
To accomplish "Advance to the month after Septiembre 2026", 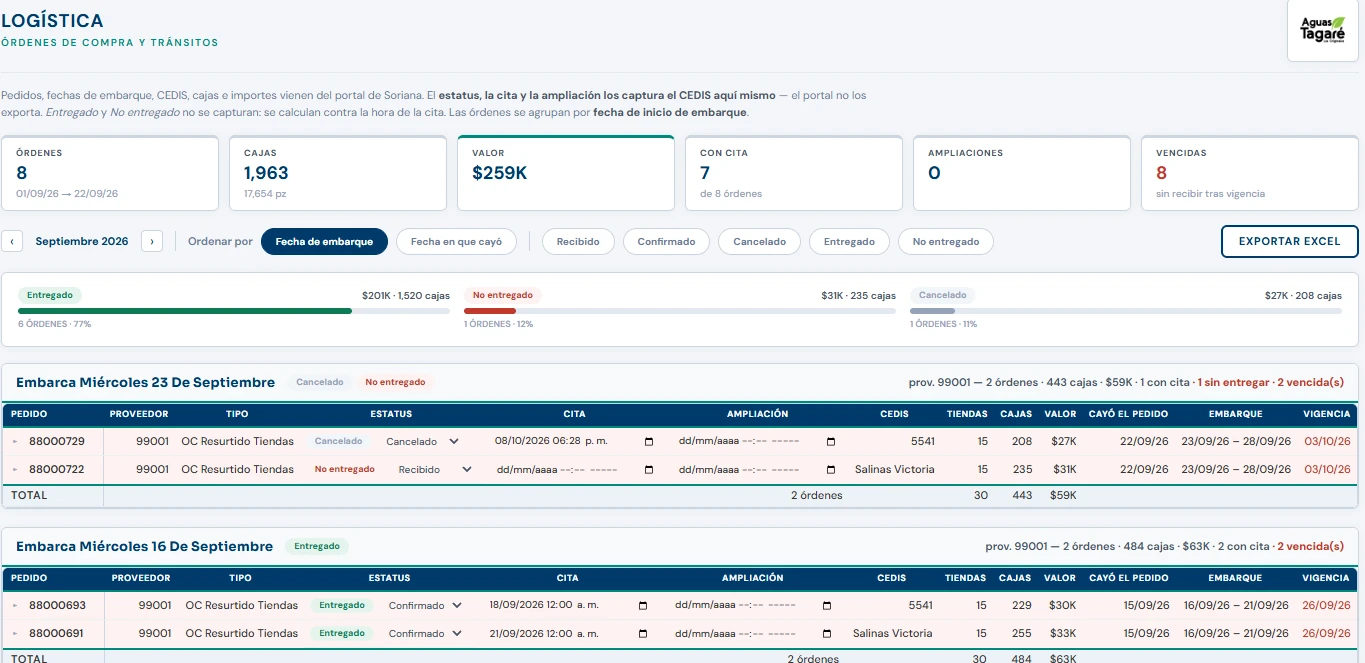I will 152,241.
